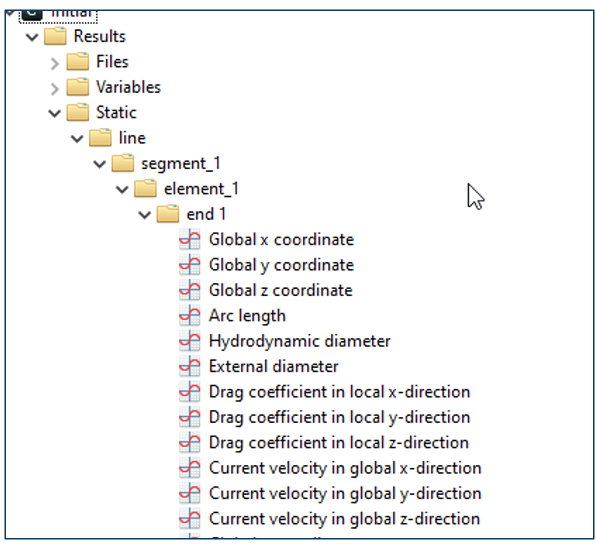
Task: Select Drag coefficient in local x-direction
Action: click(x=339, y=392)
